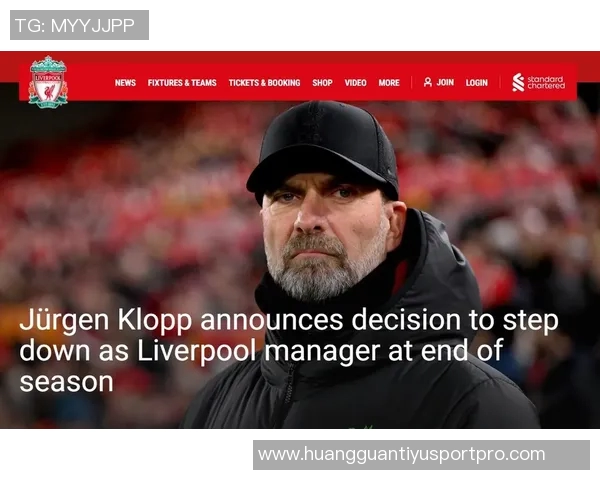
Task: Click the red header bar left of NEWS
Action: 91,83
